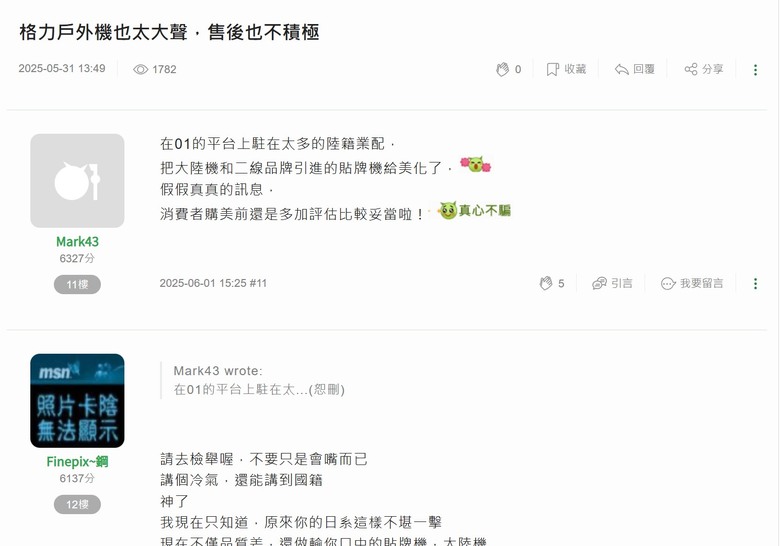Image resolution: width=780 pixels, height=546 pixels.
Task: Applaud Mark43's comment with clap icon
Action: [546, 283]
